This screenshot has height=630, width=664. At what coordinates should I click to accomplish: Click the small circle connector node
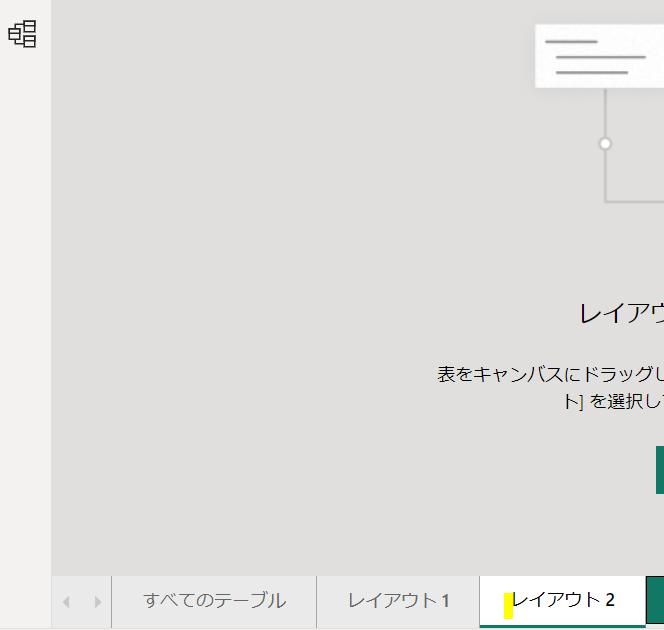[x=605, y=144]
